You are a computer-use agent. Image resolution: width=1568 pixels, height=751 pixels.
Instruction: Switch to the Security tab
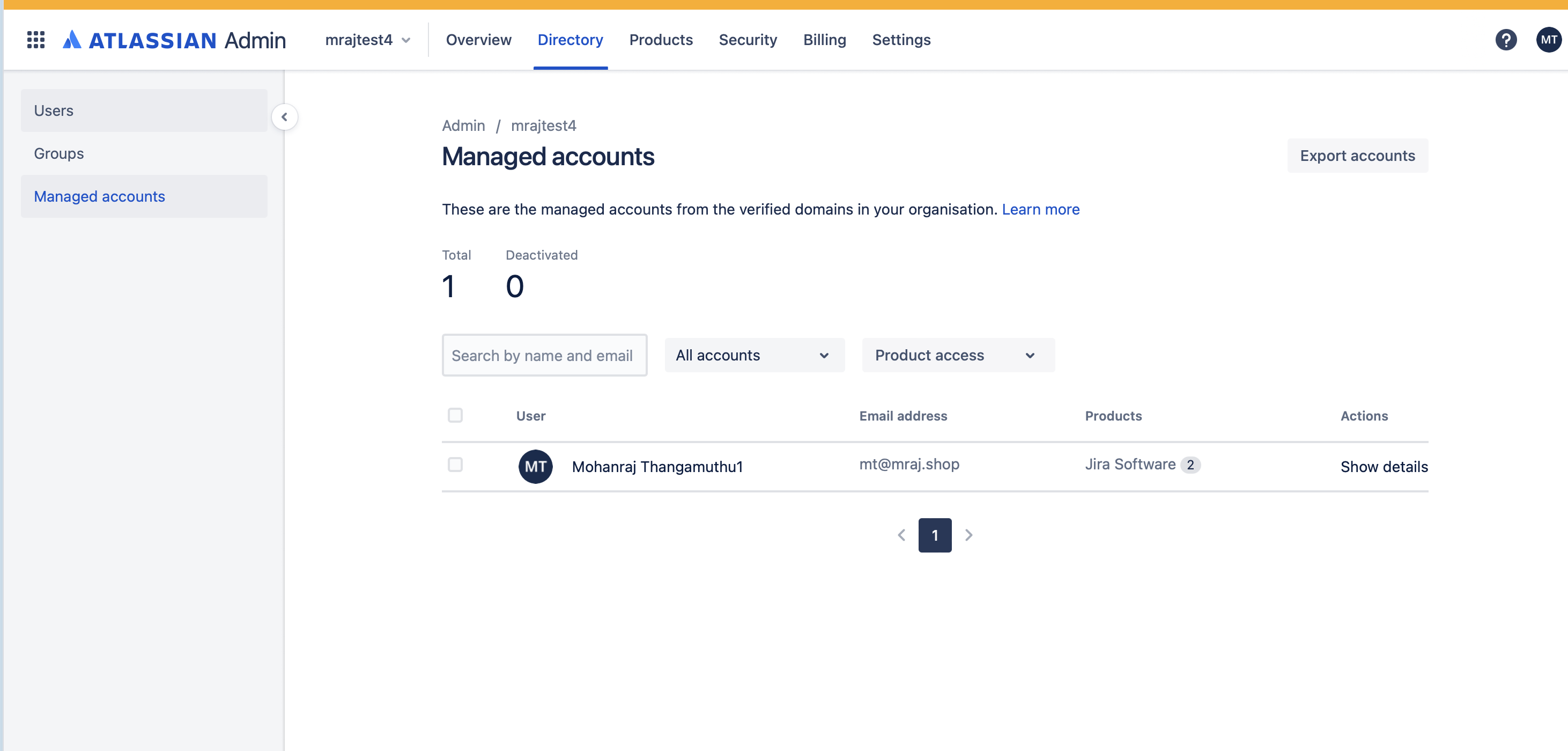tap(748, 40)
